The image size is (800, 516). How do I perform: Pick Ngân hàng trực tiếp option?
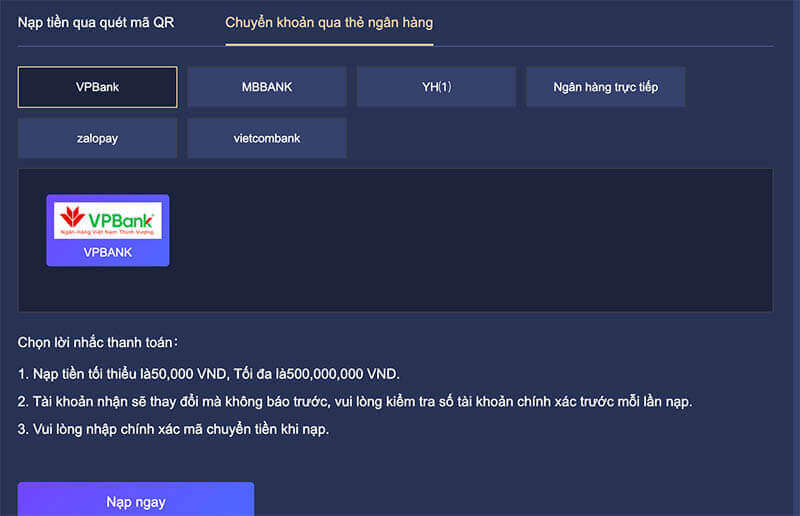pyautogui.click(x=606, y=87)
